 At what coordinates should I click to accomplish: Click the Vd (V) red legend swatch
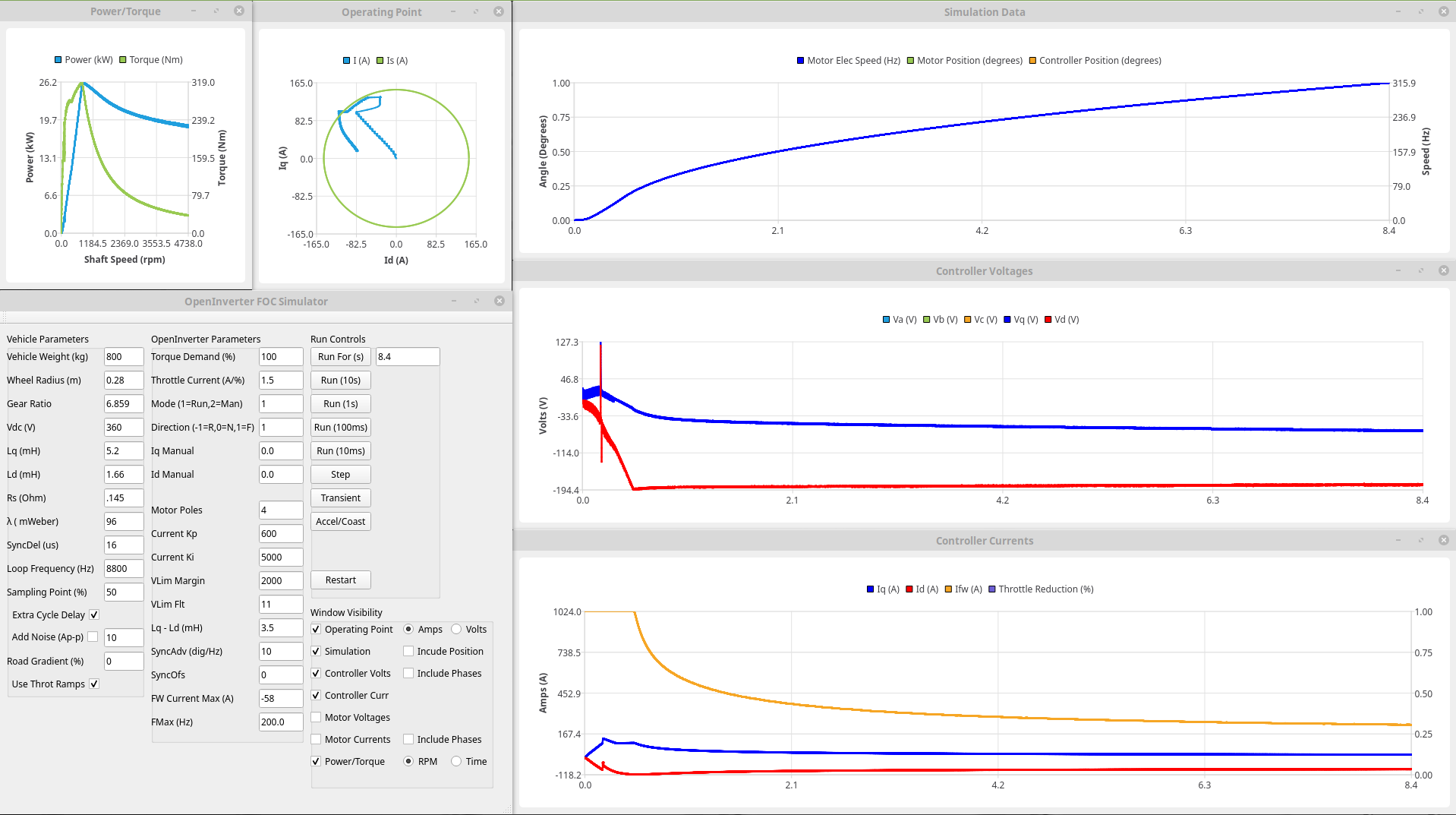coord(1048,320)
